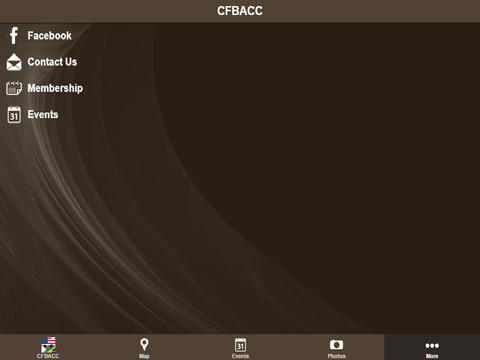Tap the three dots icon in the bottom bar
The height and width of the screenshot is (360, 480).
pos(432,346)
